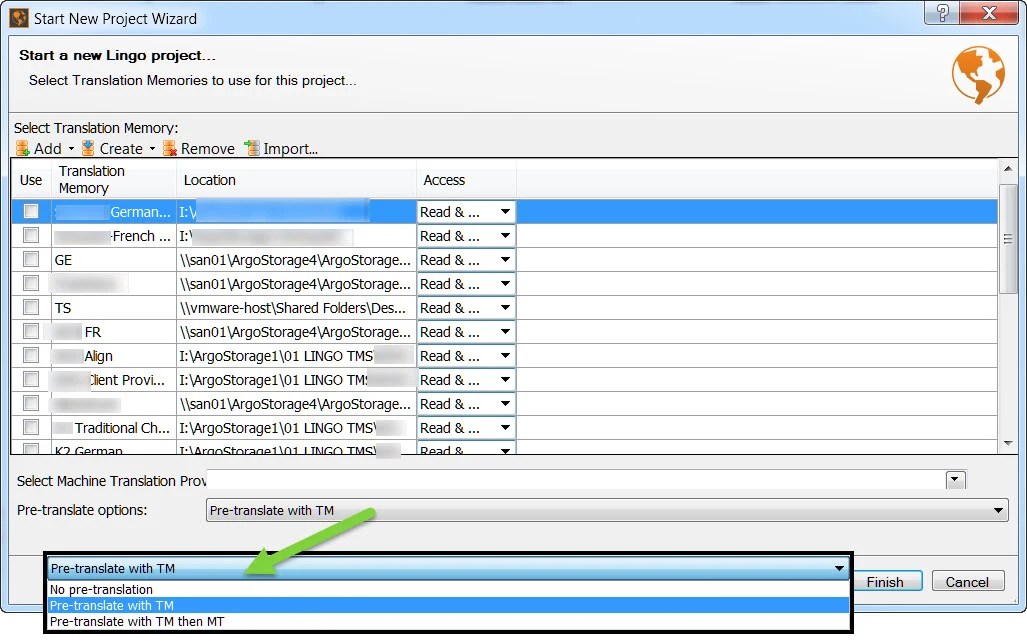Click scrollbar up arrow of memory list
1027x643 pixels.
(x=1008, y=170)
